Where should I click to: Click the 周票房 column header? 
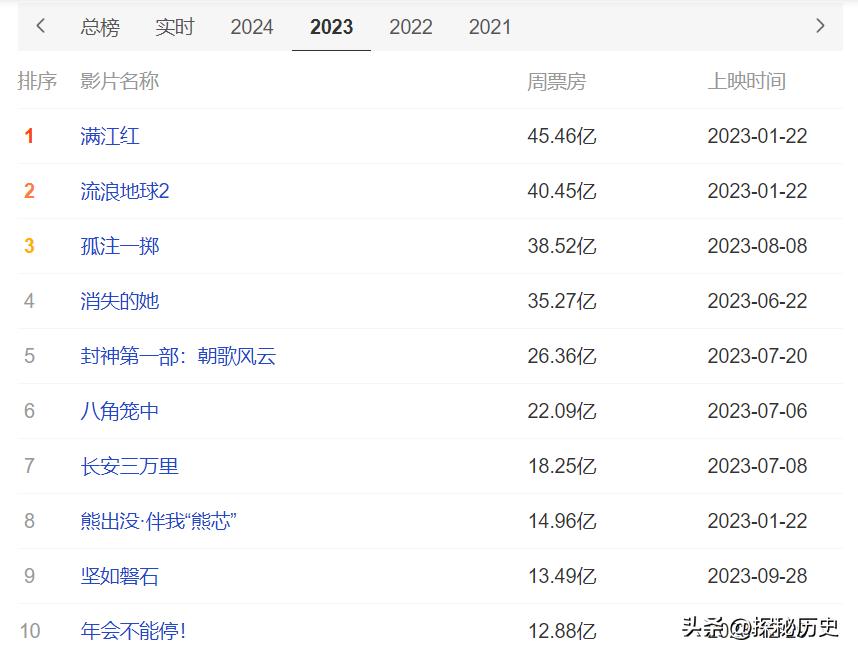tap(556, 82)
